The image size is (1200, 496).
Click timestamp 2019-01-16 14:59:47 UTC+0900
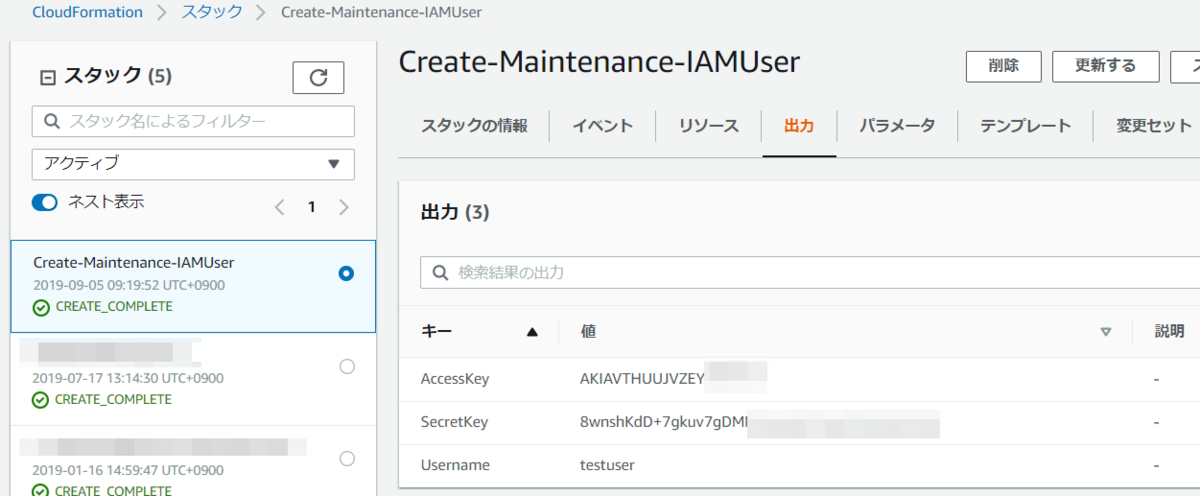coord(128,470)
